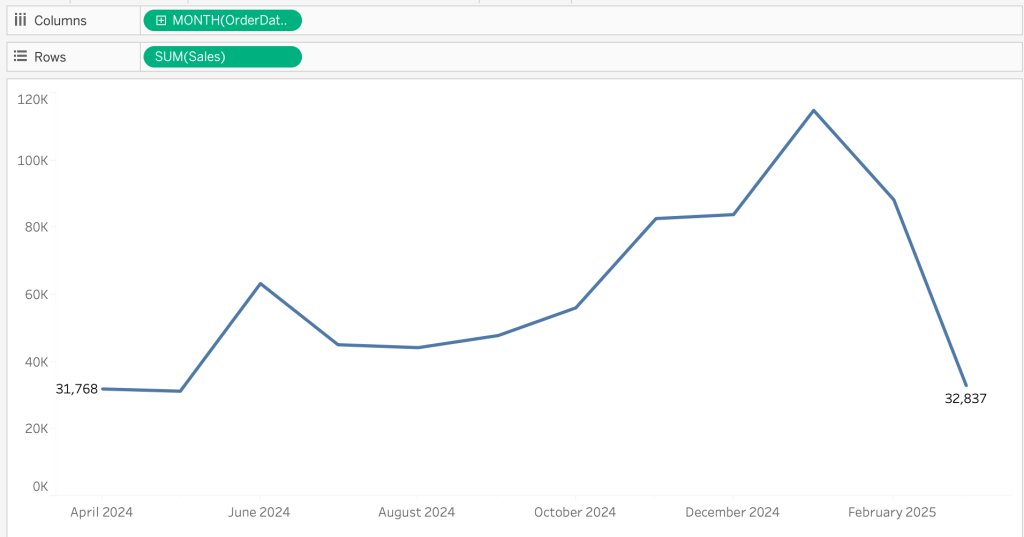Click the October 2024 axis label

(x=574, y=512)
